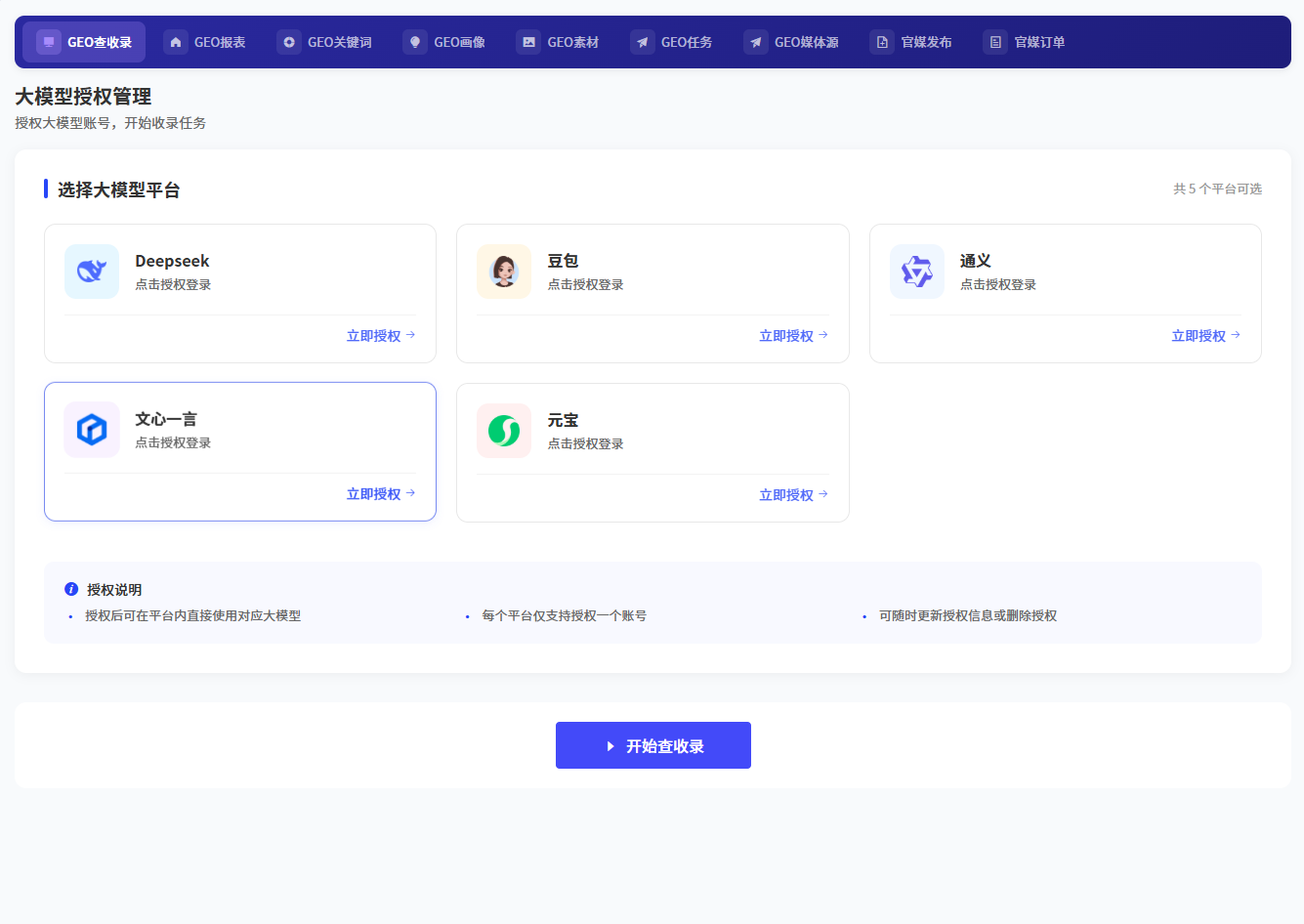Click the arrow after 元宝's 立即授权

coord(823,494)
